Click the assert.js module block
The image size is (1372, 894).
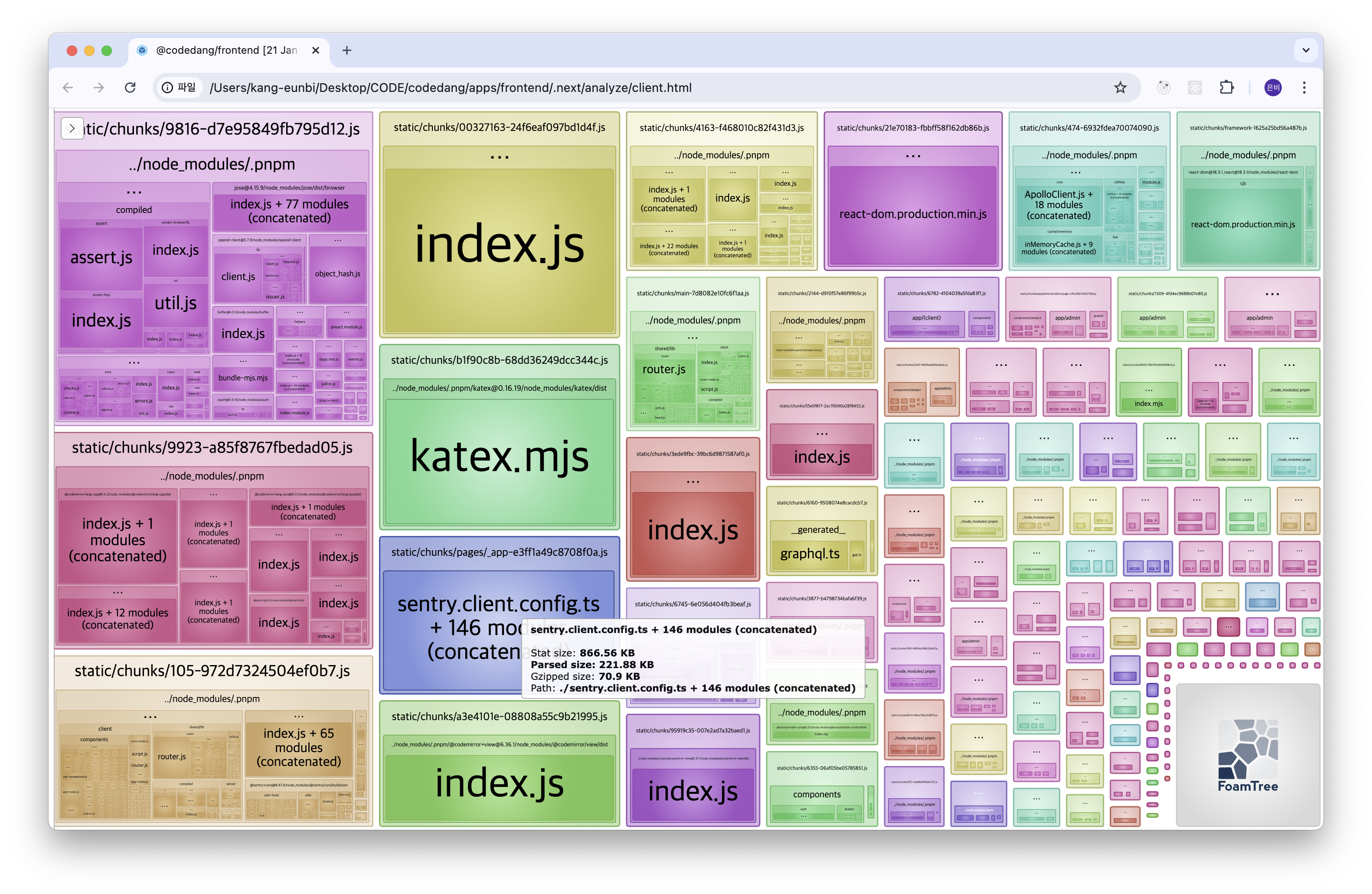tap(101, 258)
